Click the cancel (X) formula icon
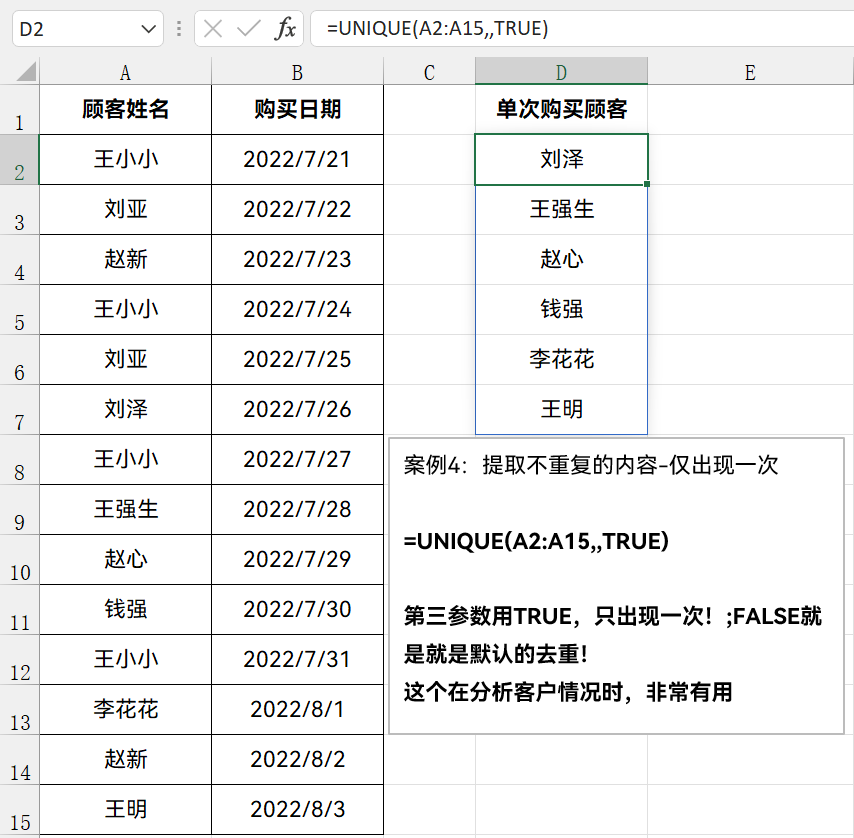The height and width of the screenshot is (838, 854). pyautogui.click(x=212, y=28)
